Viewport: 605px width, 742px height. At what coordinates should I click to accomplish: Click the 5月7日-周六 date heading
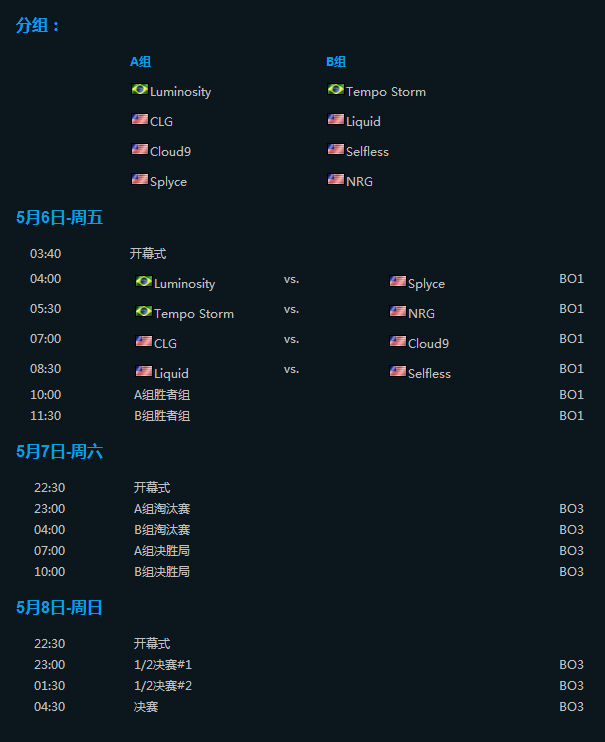click(x=59, y=452)
